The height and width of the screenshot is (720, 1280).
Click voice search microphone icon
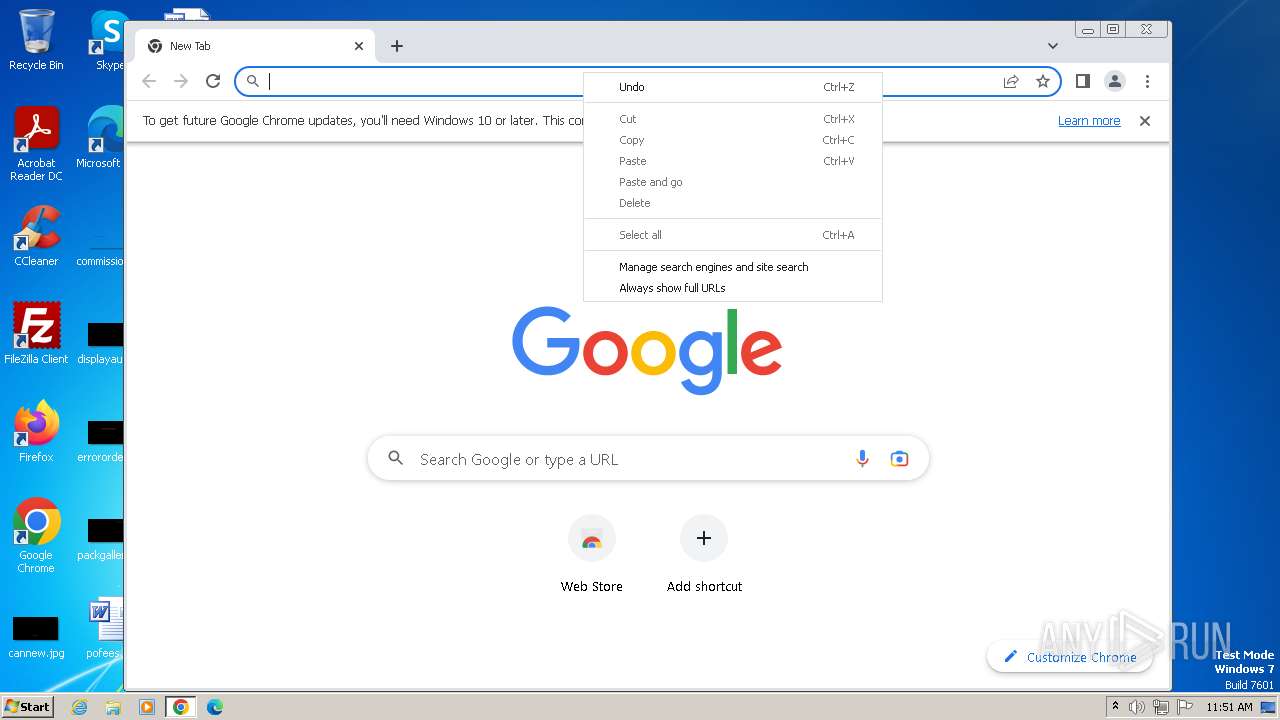[862, 459]
